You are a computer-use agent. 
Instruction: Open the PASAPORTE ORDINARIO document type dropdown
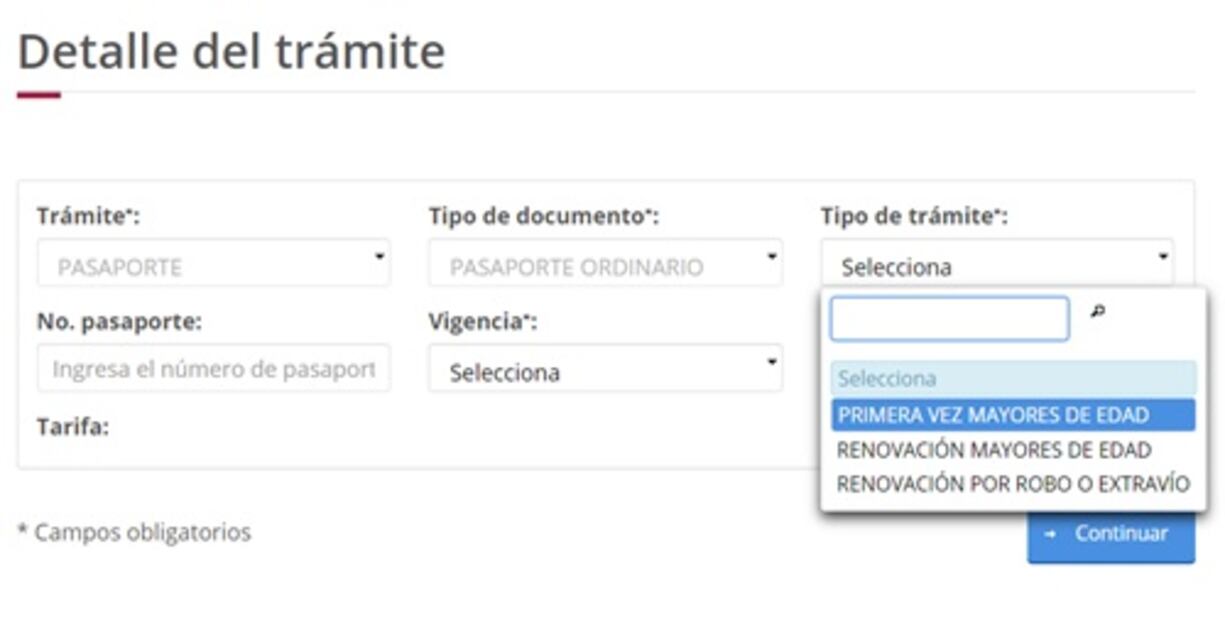[606, 263]
